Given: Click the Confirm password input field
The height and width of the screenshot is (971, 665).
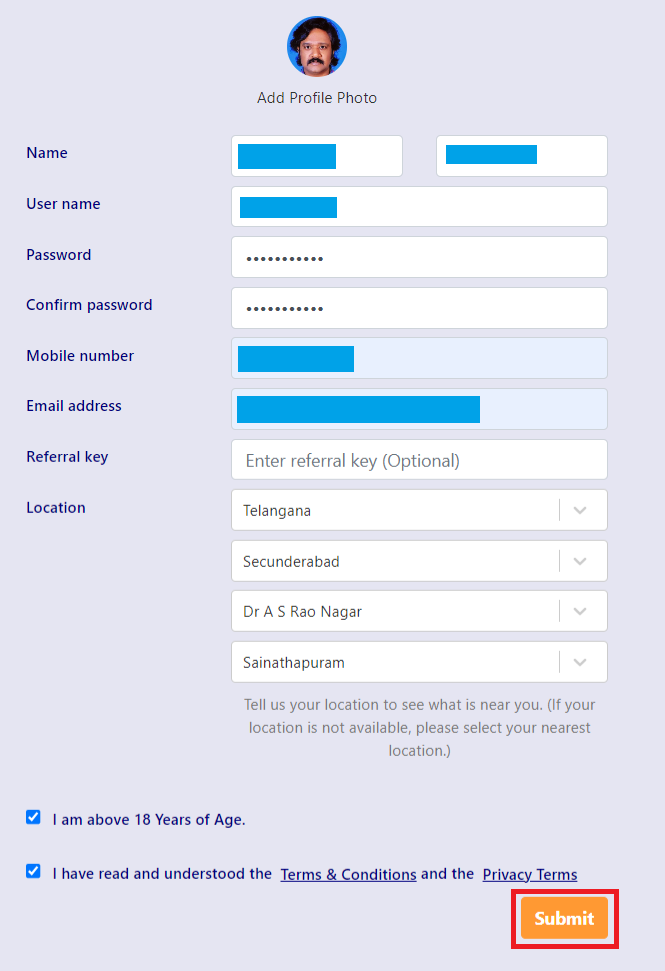Looking at the screenshot, I should [419, 308].
